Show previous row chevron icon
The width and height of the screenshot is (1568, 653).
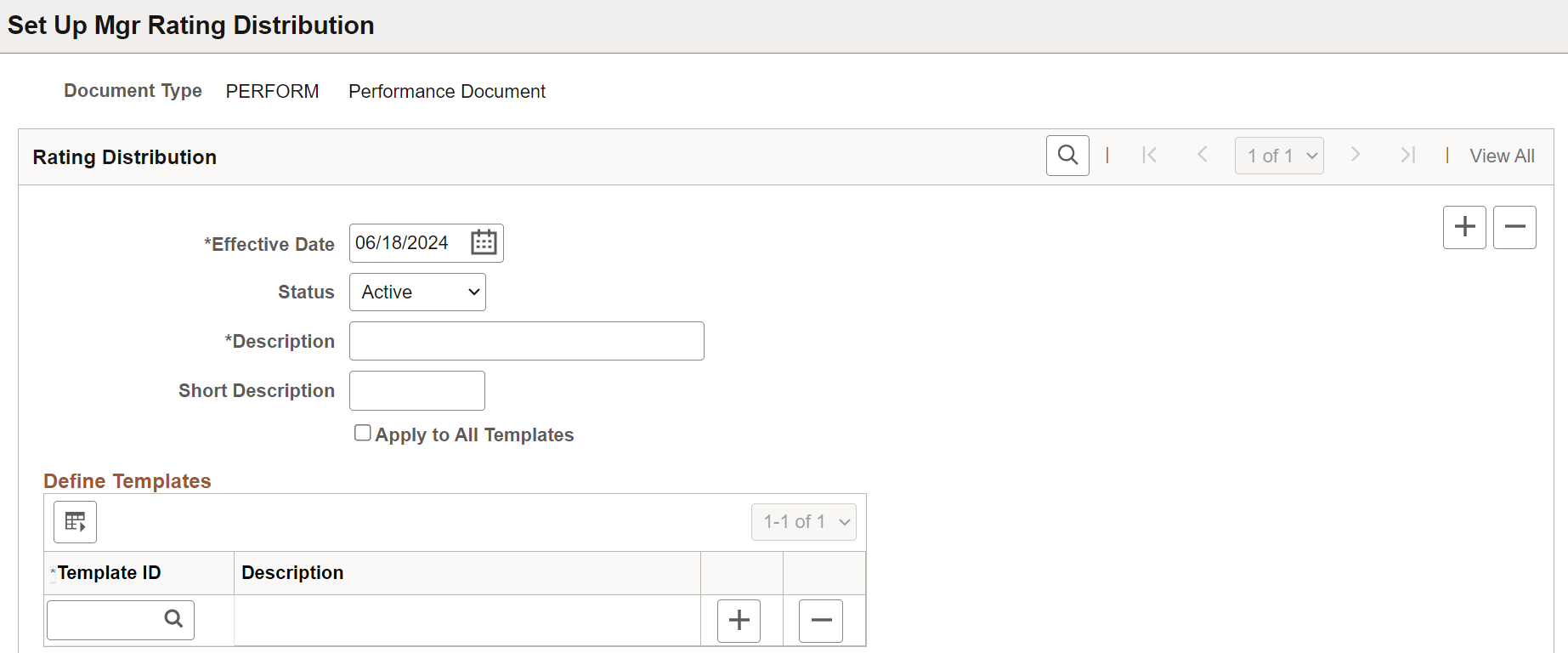click(x=1203, y=155)
